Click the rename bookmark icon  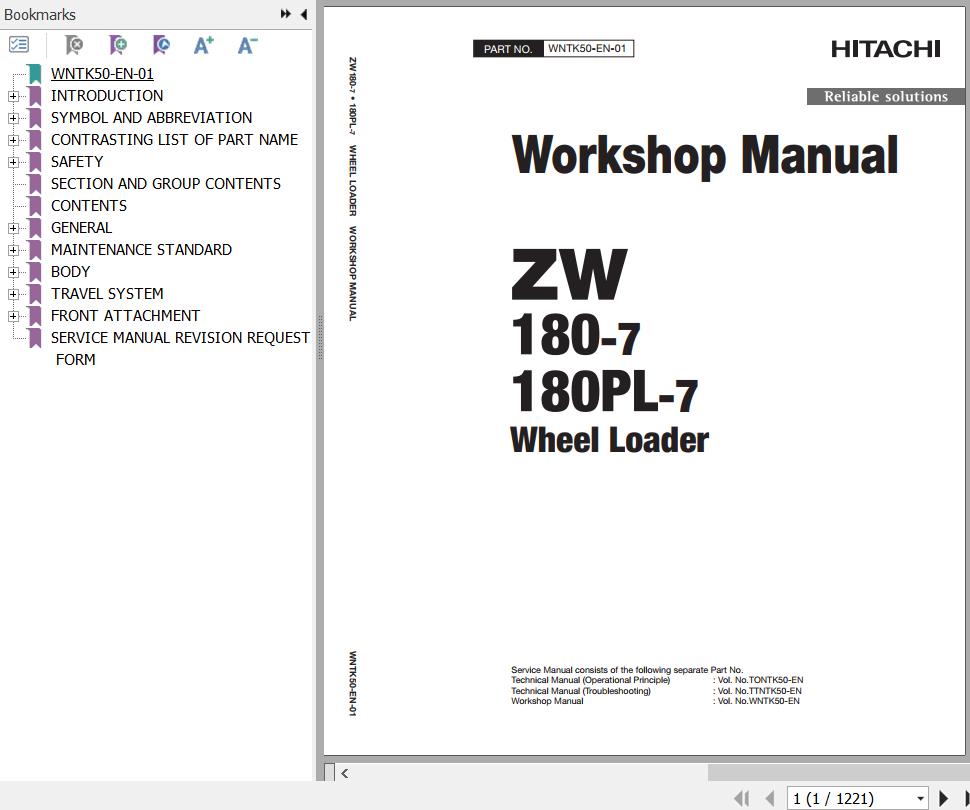[x=161, y=45]
